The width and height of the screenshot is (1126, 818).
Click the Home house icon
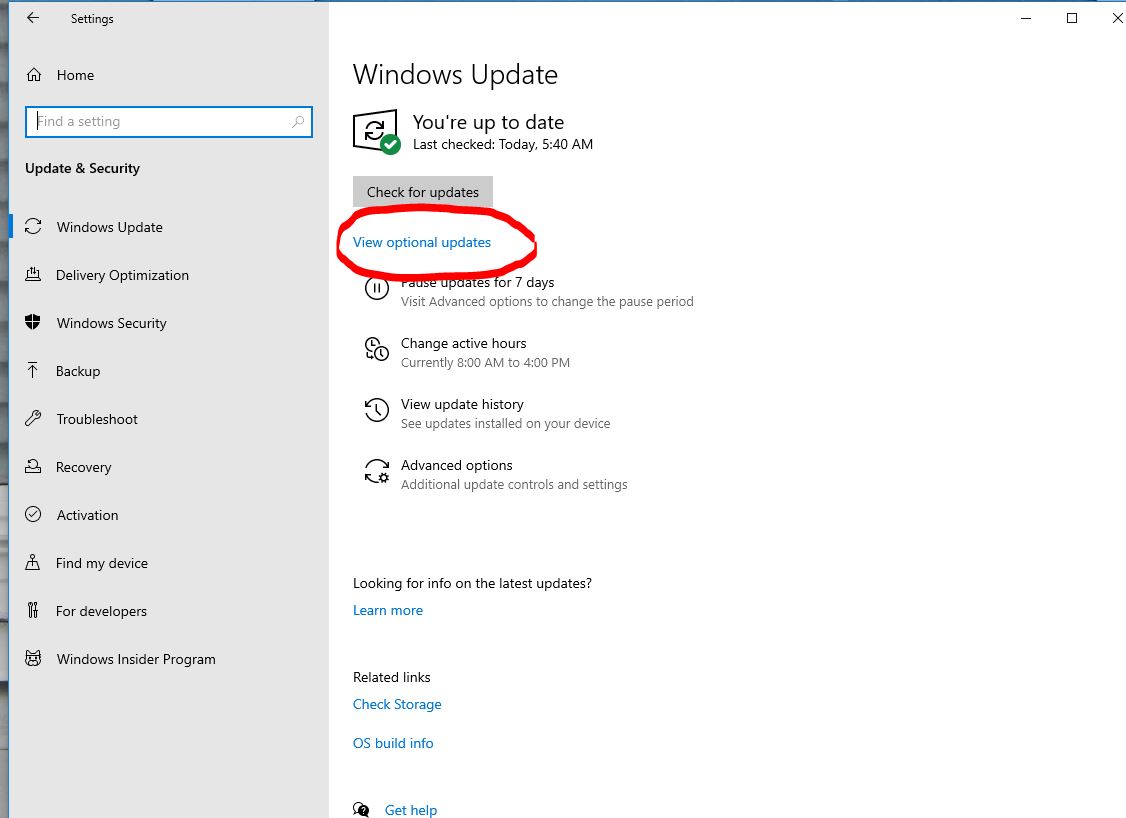coord(34,75)
